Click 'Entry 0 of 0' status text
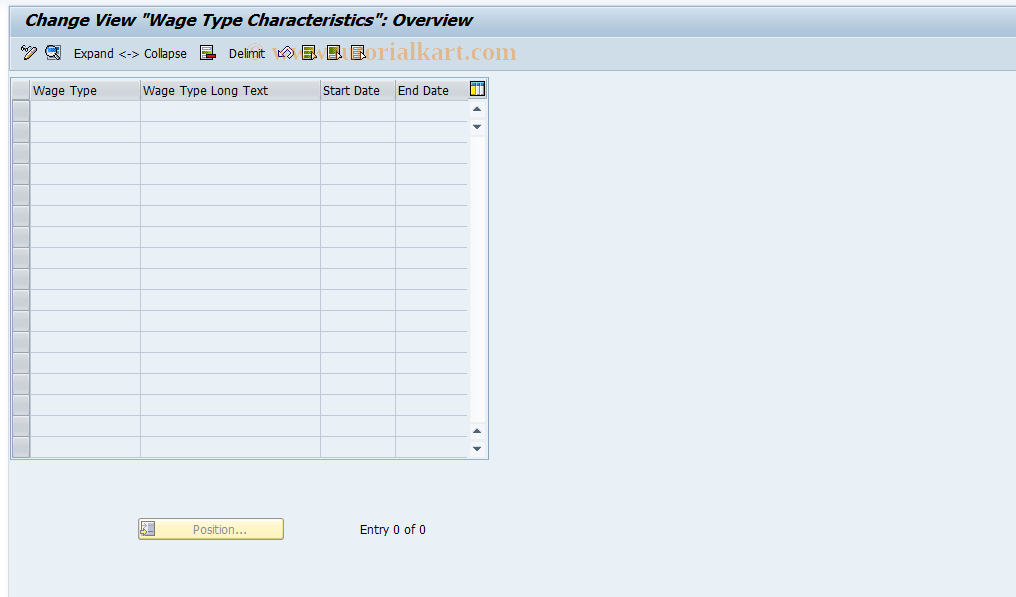This screenshot has height=597, width=1016. tap(393, 530)
